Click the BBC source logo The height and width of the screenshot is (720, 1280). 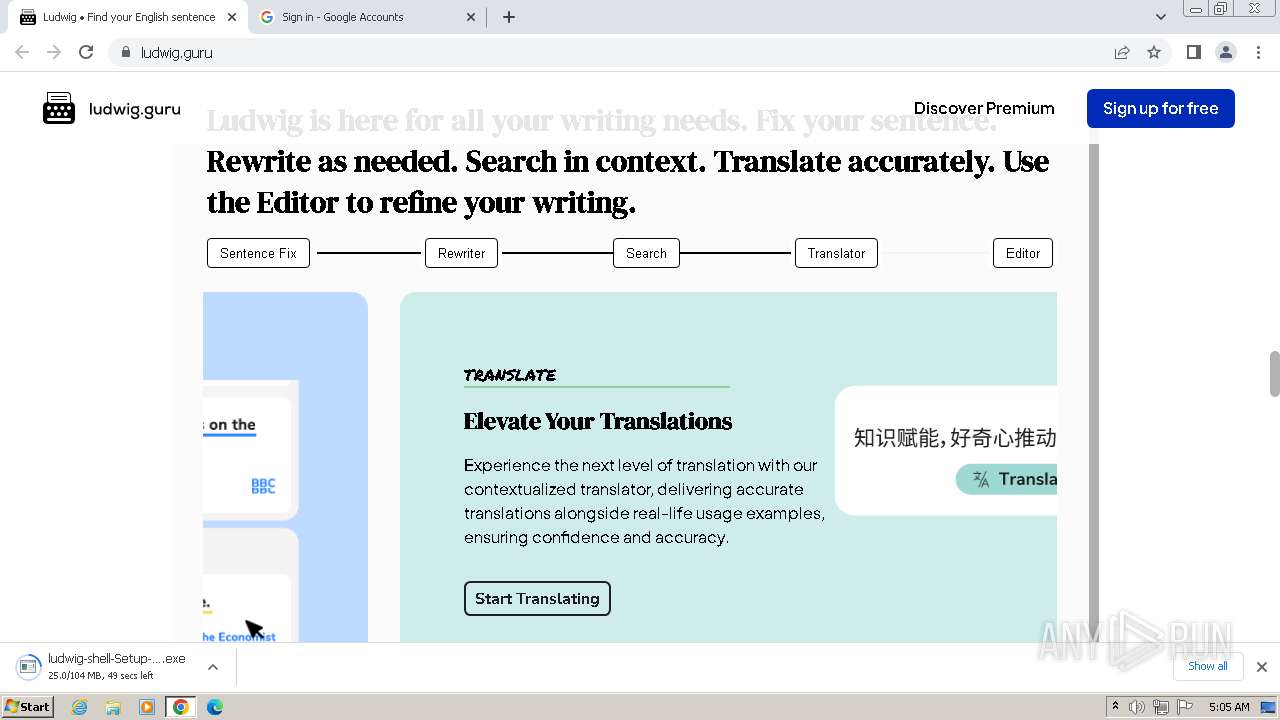tap(263, 486)
